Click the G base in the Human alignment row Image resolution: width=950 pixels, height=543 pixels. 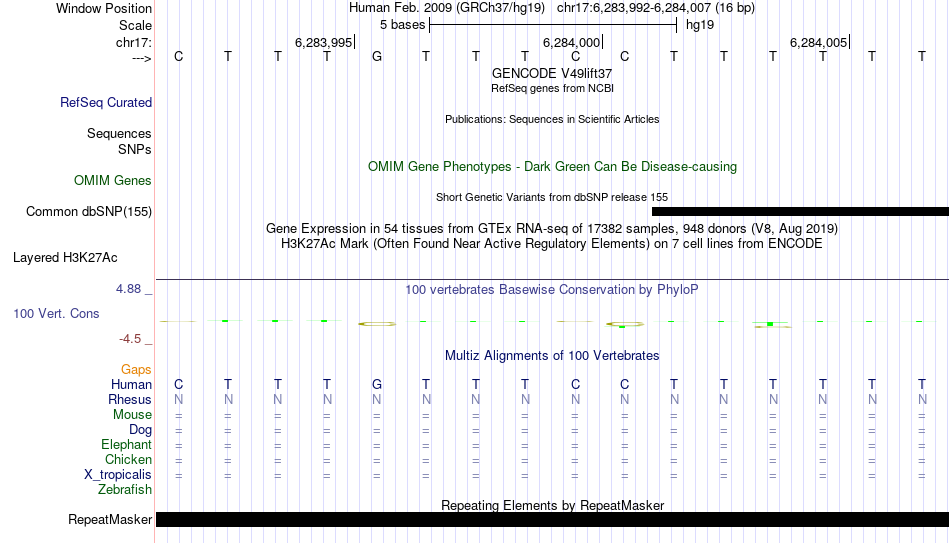(377, 384)
